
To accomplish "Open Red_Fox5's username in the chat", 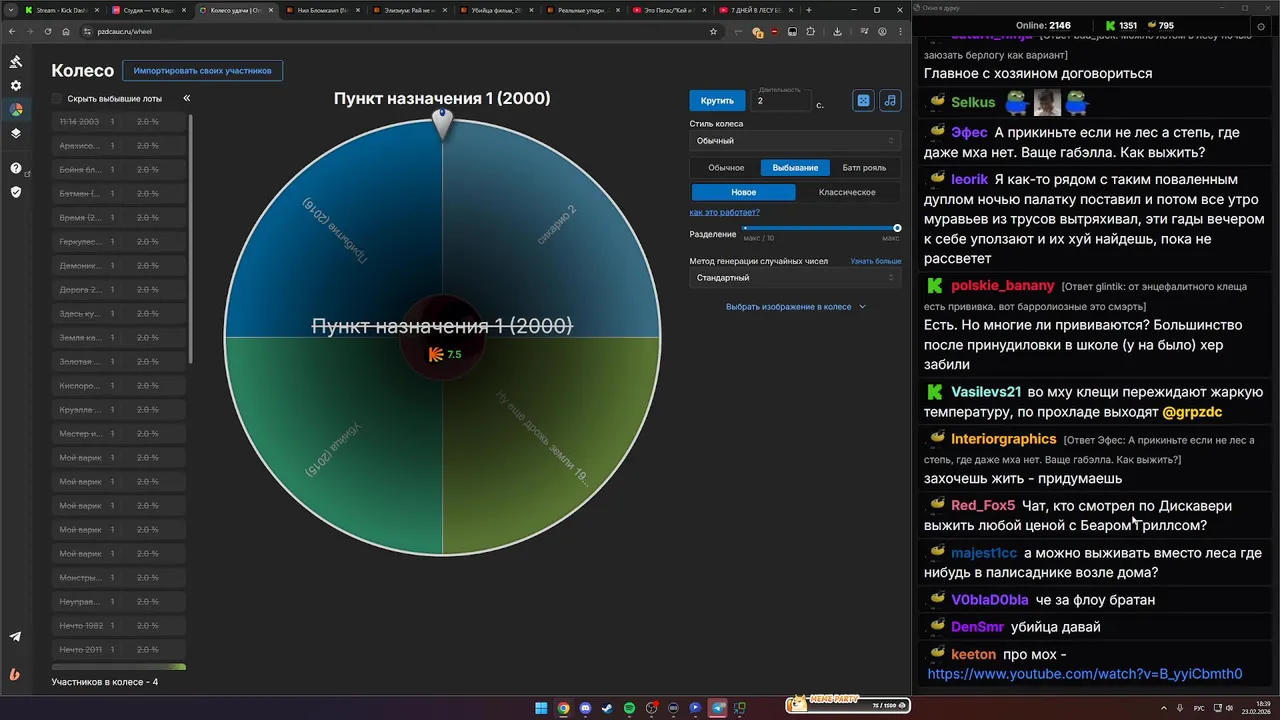I will click(983, 506).
